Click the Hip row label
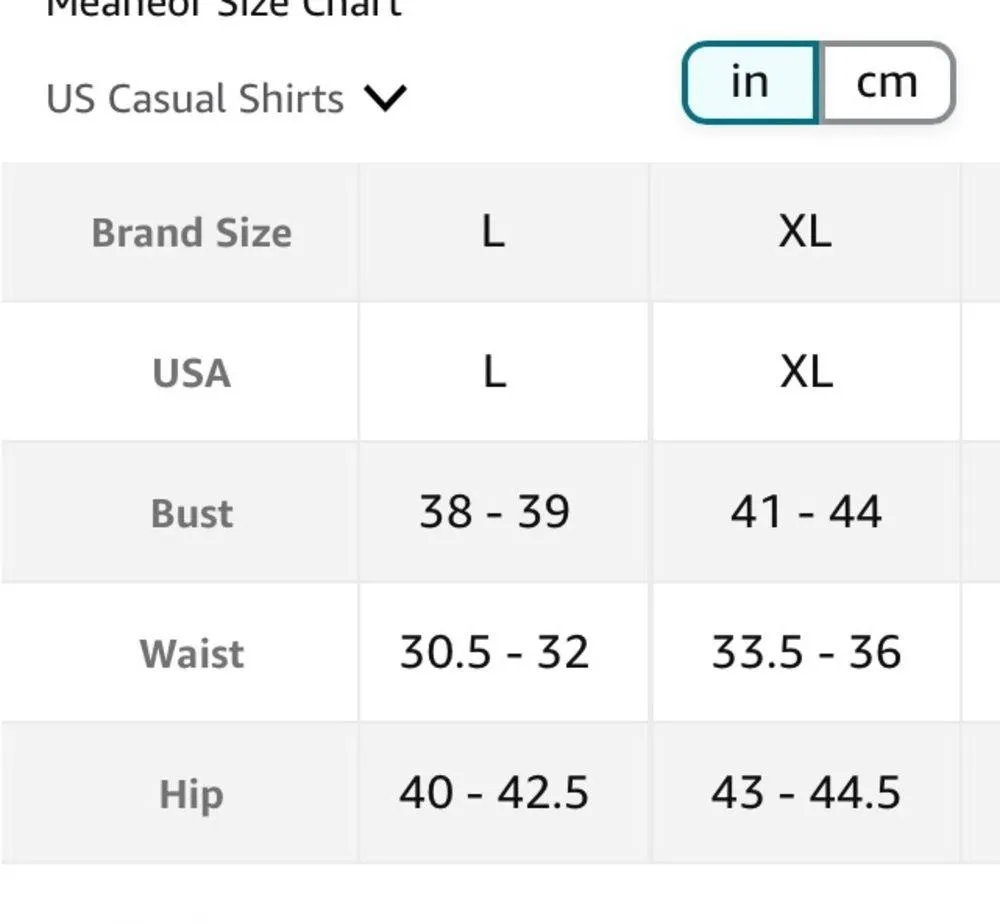This screenshot has height=924, width=1000. tap(190, 795)
